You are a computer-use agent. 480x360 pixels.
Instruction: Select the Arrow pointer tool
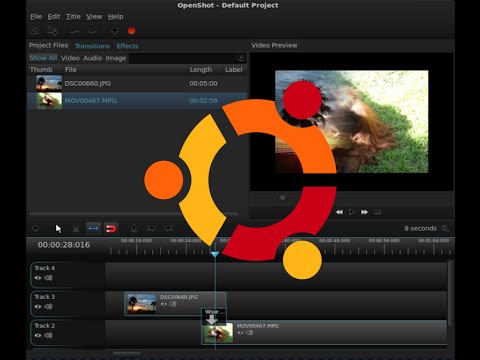(58, 229)
